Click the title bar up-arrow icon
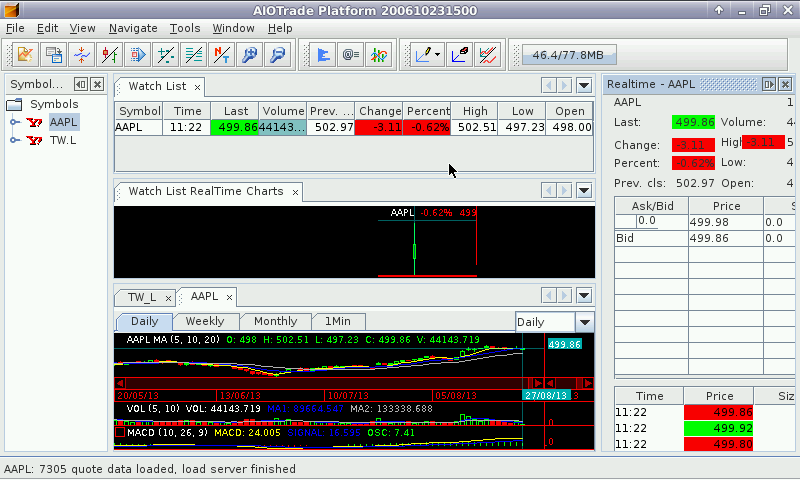800x480 pixels. click(x=719, y=10)
